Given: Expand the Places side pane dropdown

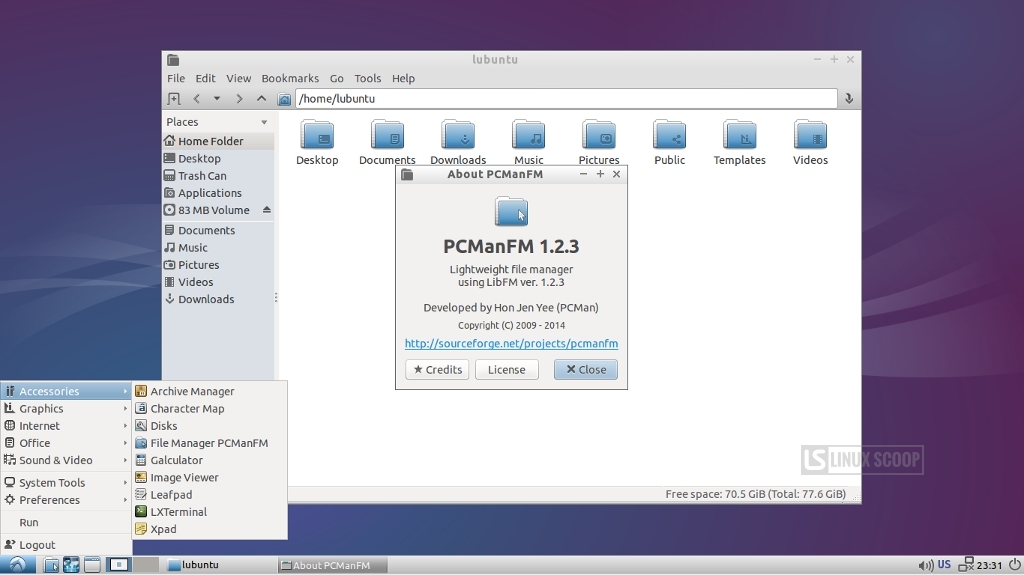Looking at the screenshot, I should tap(264, 122).
